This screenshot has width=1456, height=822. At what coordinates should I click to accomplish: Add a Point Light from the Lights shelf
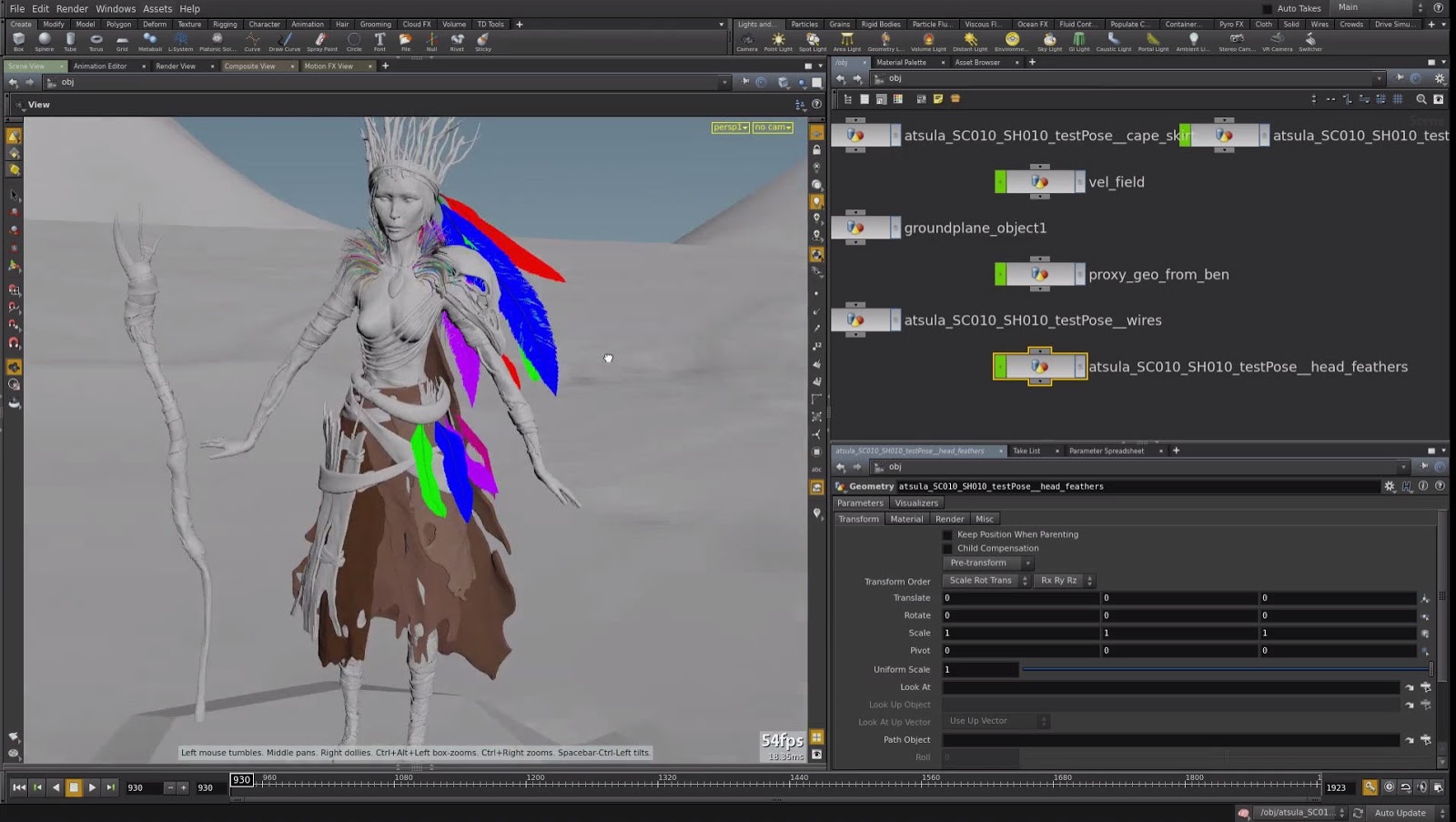coord(778,41)
